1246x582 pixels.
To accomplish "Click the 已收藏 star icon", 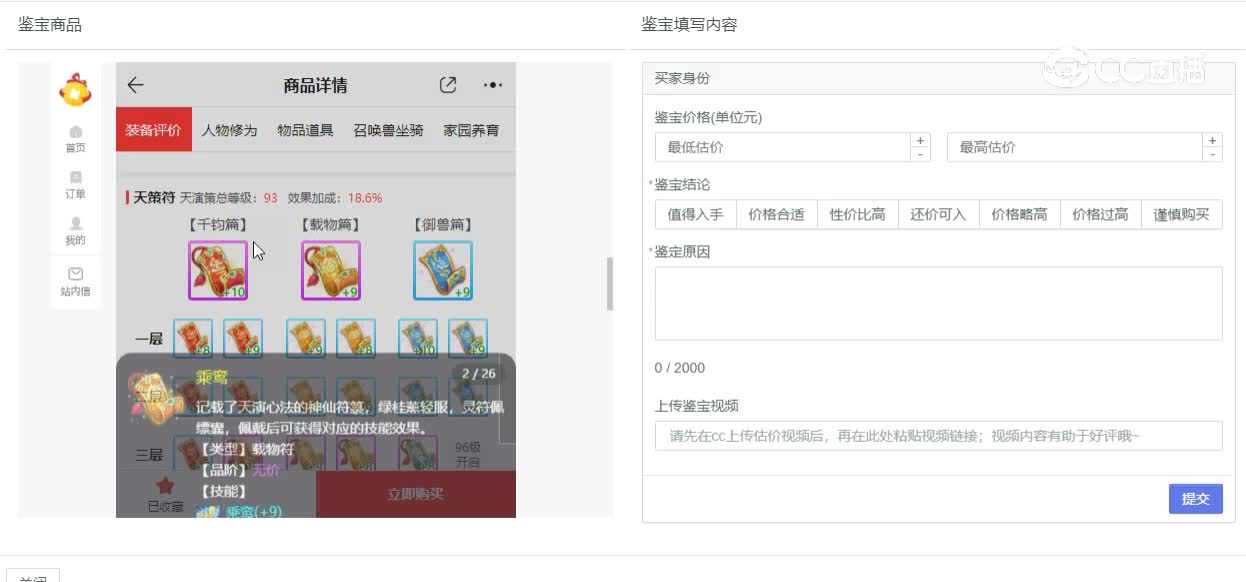I will coord(165,486).
